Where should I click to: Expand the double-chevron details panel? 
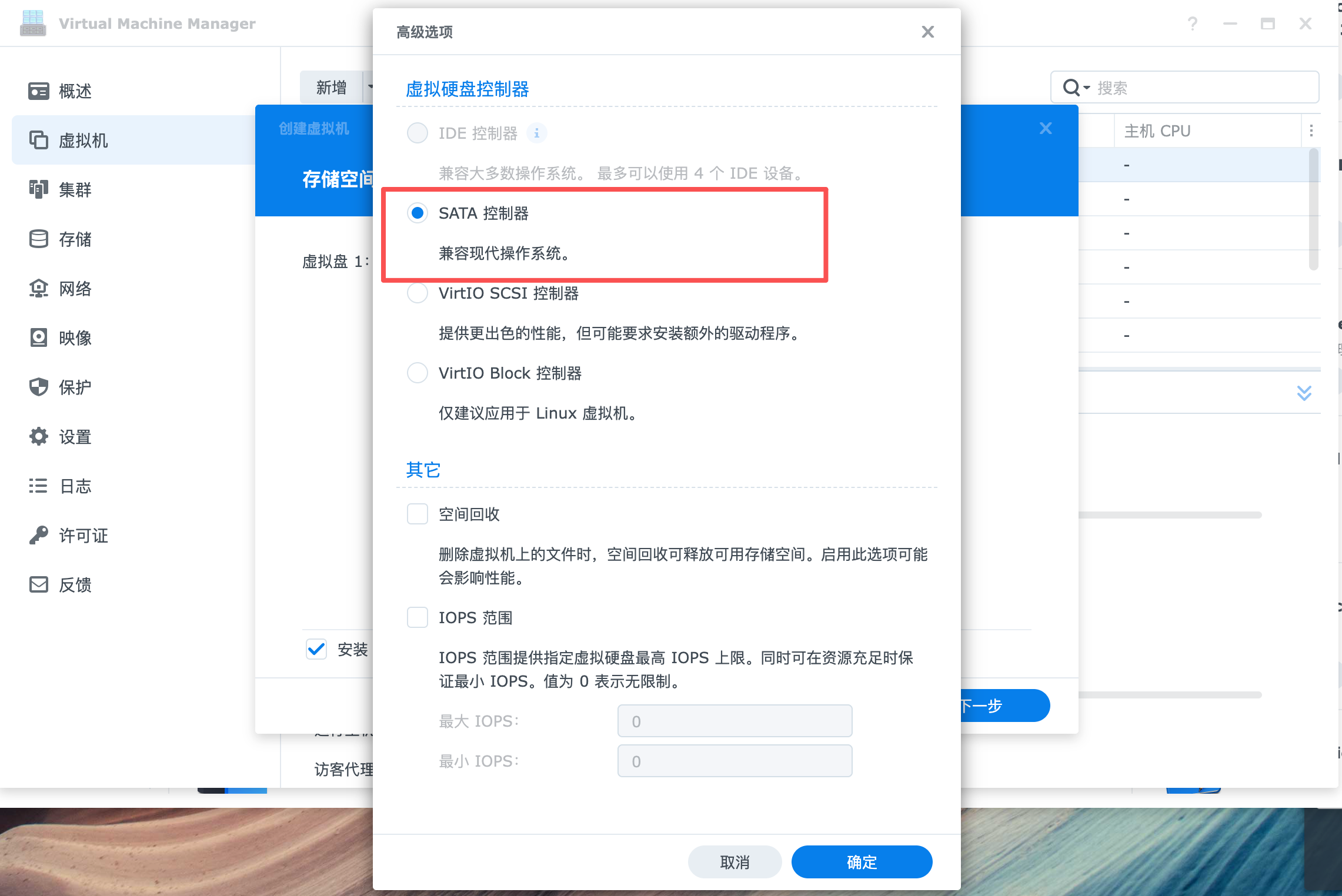coord(1304,393)
